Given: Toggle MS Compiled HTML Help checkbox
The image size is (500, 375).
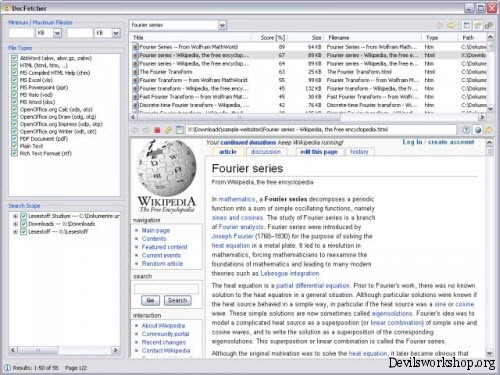Looking at the screenshot, I should (x=14, y=73).
